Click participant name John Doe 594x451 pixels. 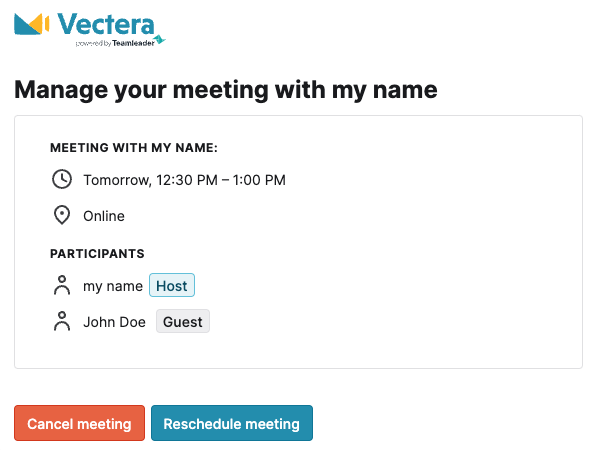[114, 322]
